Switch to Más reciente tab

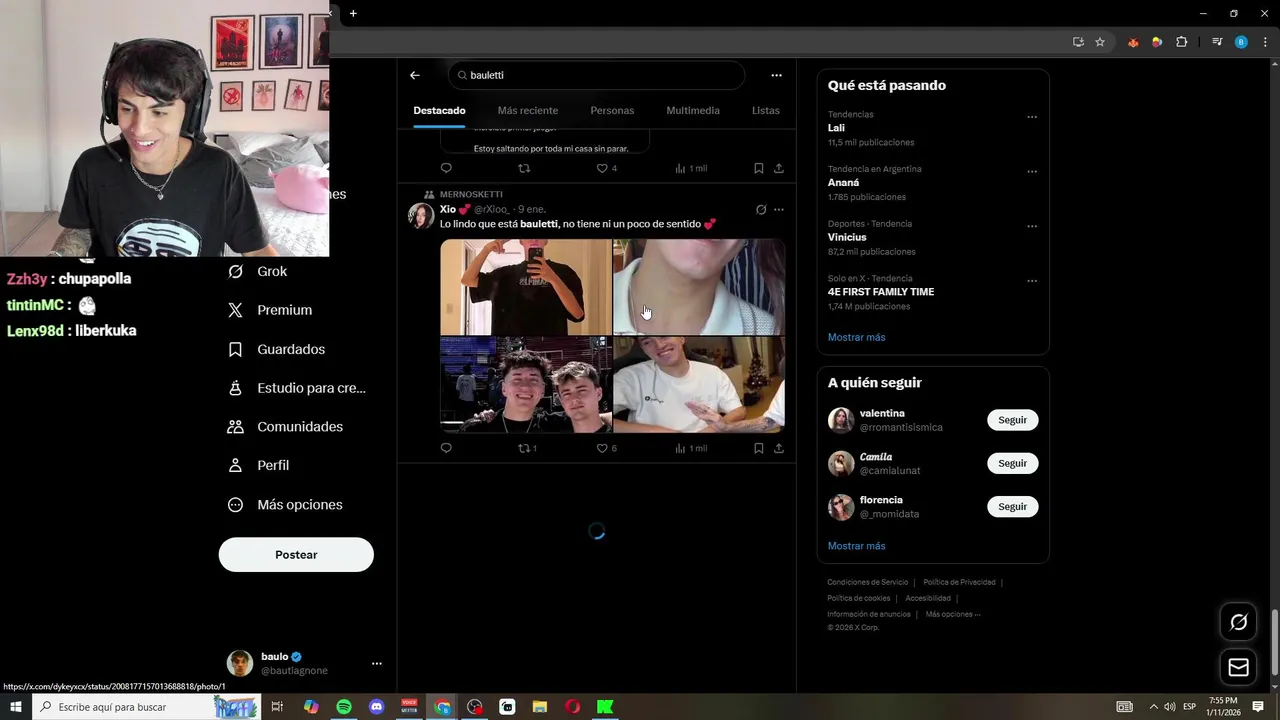point(528,110)
